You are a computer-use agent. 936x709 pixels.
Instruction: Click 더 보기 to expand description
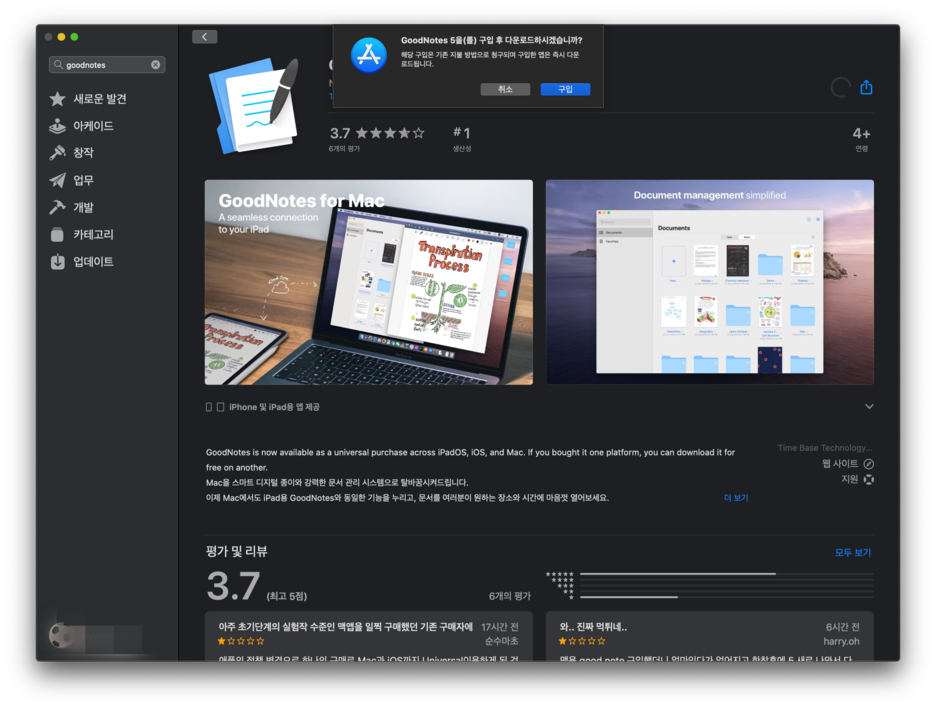(736, 498)
